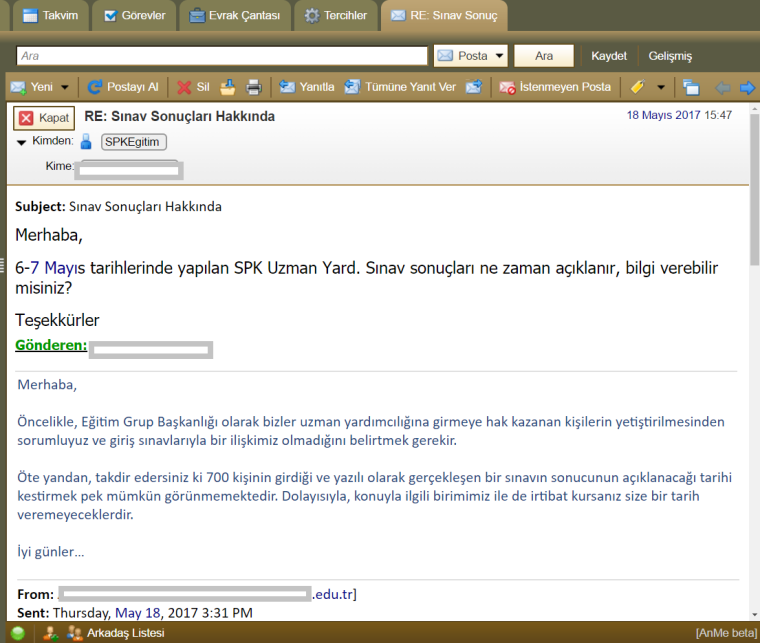
Task: Click the .edu.tr address link
Action: point(333,594)
